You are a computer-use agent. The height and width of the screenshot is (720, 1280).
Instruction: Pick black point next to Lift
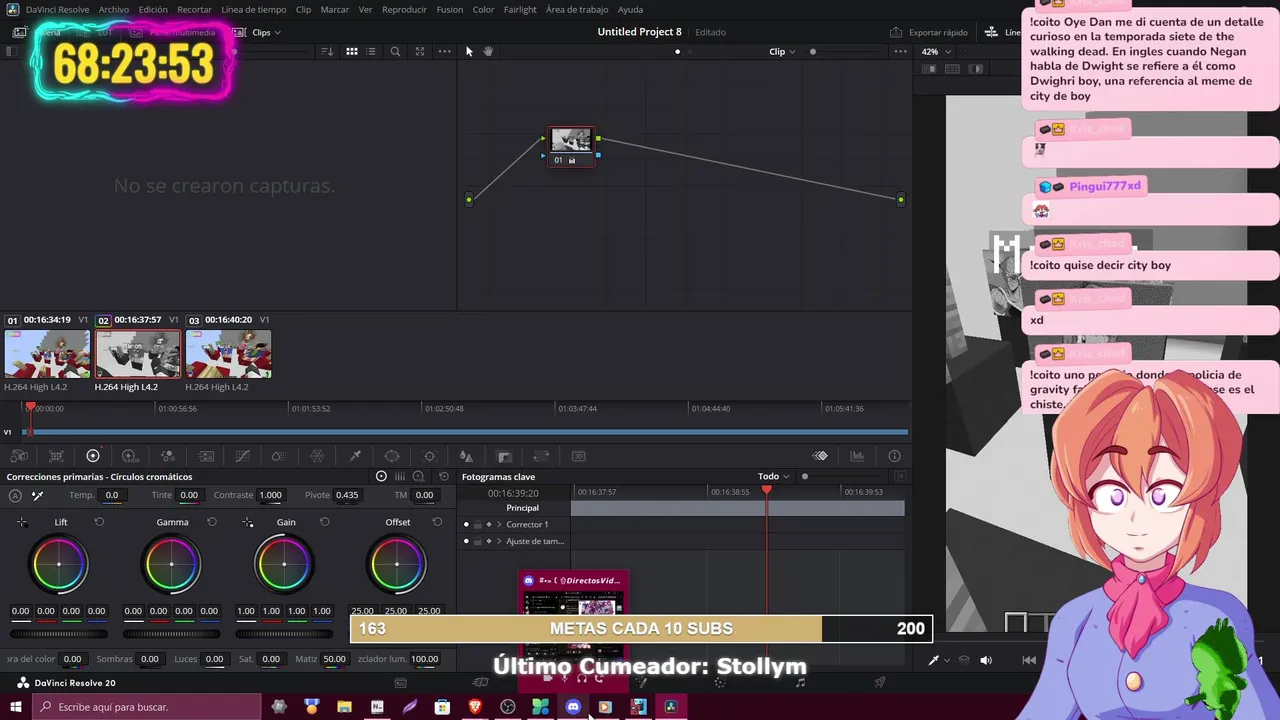coord(22,522)
